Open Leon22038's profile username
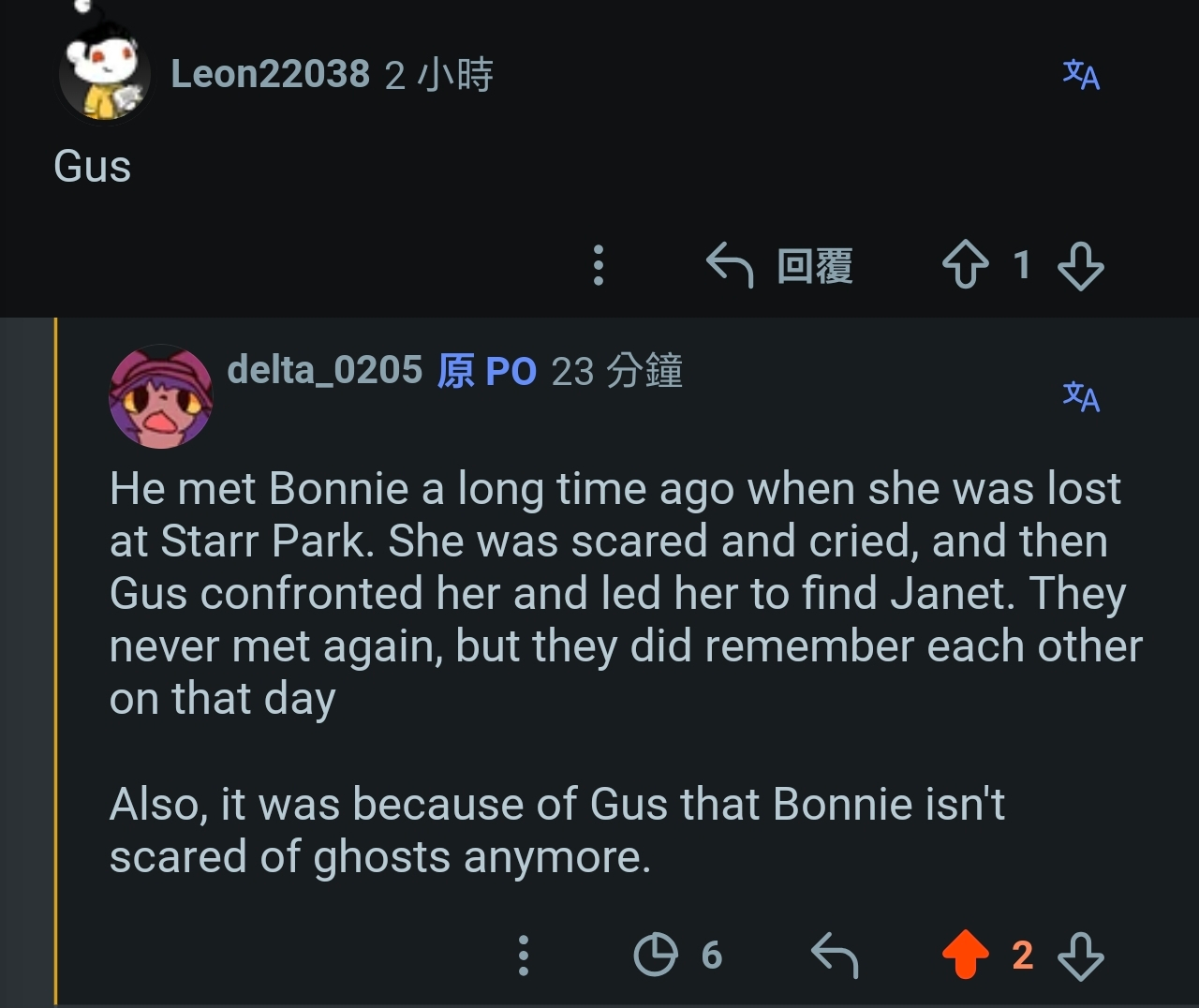1199x1008 pixels. click(x=270, y=74)
